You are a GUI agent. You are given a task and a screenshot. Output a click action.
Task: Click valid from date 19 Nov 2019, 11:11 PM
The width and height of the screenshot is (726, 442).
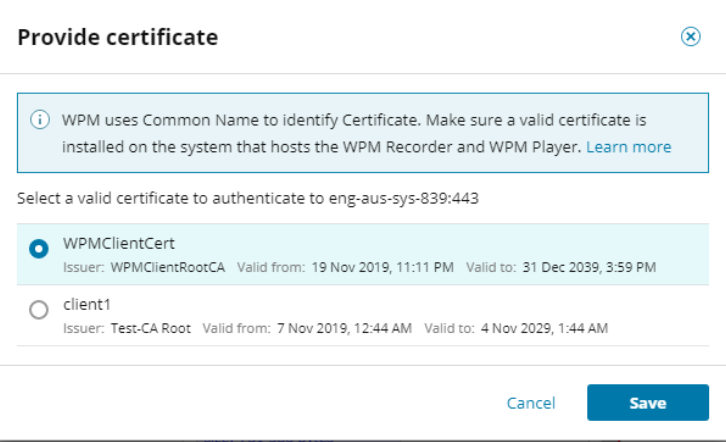coord(382,267)
